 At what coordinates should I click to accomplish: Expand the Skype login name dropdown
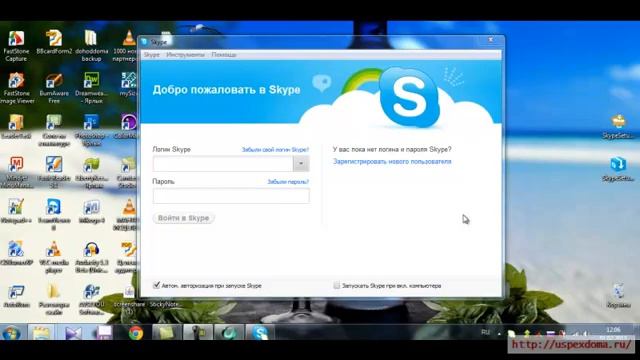tap(301, 164)
